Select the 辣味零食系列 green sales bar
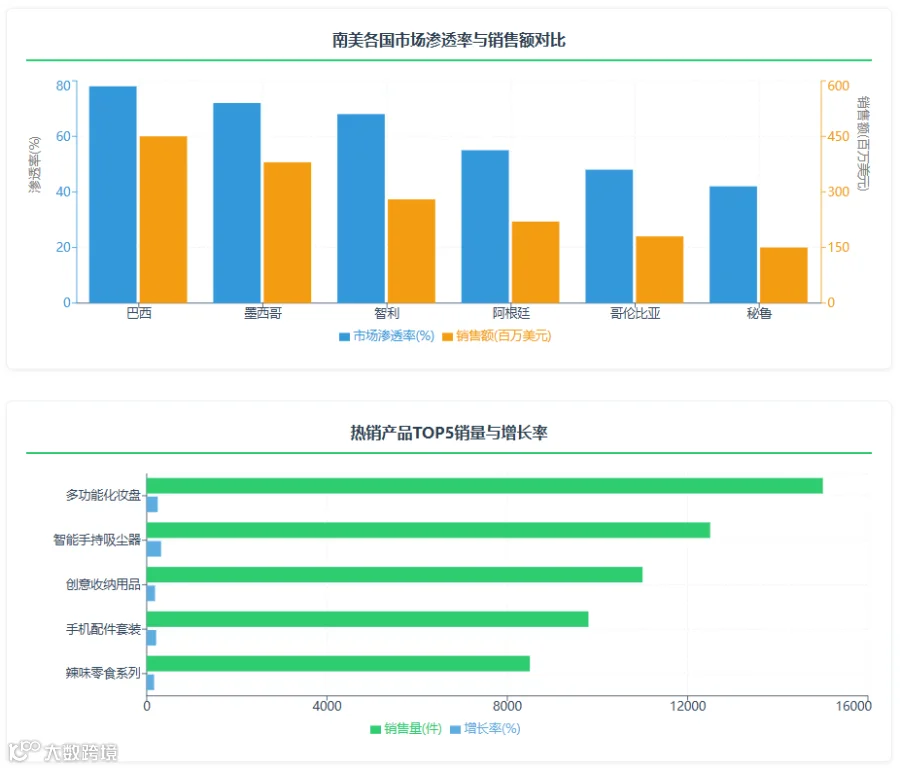The image size is (900, 769). (339, 664)
